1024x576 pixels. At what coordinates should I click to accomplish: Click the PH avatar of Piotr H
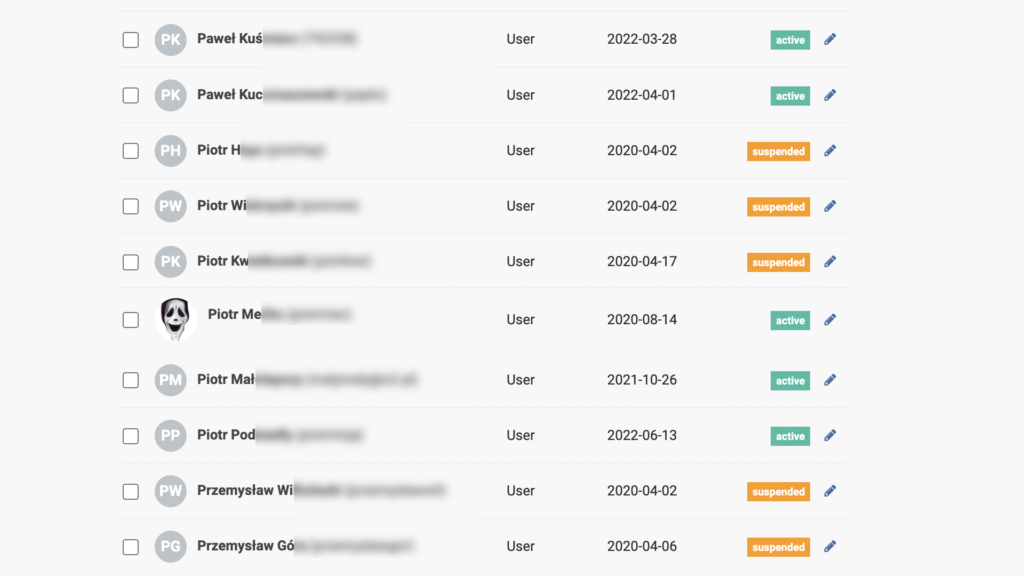point(170,151)
